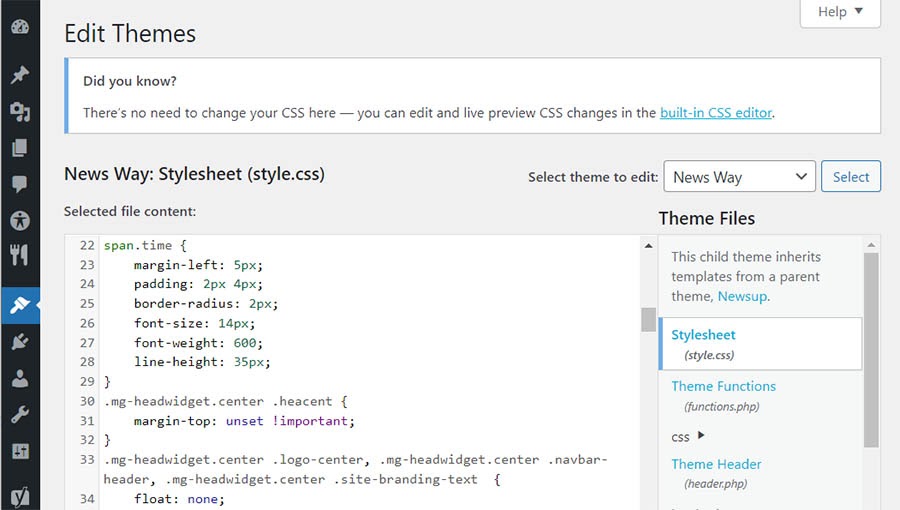Click the code editor scrollbar up arrow
The image size is (900, 510).
click(x=649, y=246)
